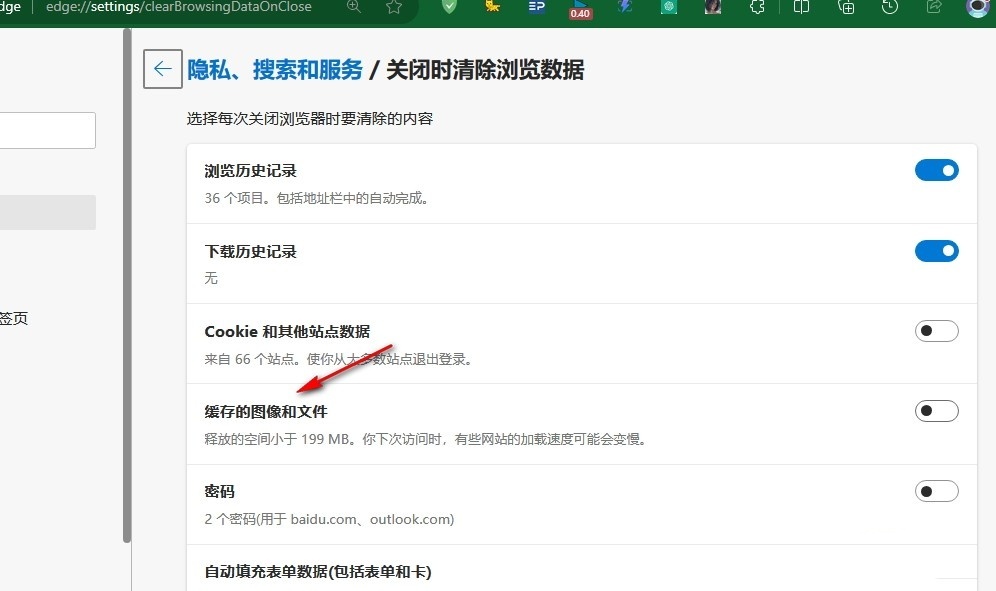This screenshot has height=591, width=996.
Task: Turn off 浏览历史记录 clearing toggle
Action: [x=936, y=170]
